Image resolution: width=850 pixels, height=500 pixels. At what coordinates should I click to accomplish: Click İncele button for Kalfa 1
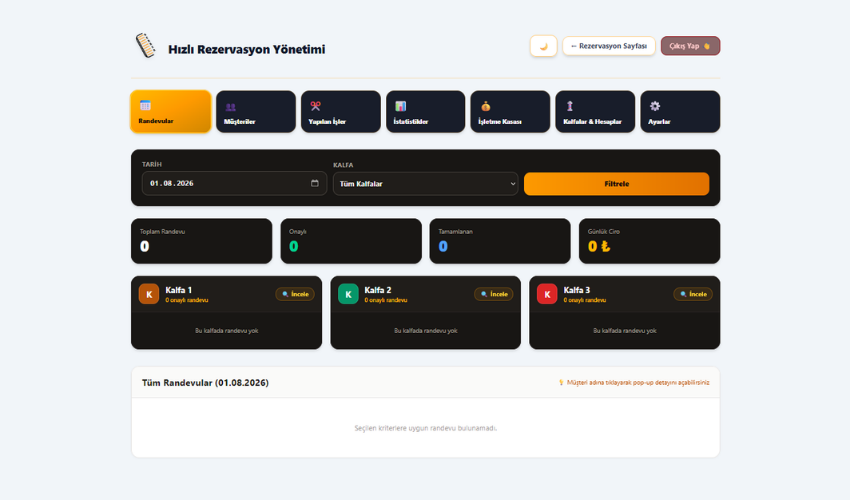tap(295, 294)
